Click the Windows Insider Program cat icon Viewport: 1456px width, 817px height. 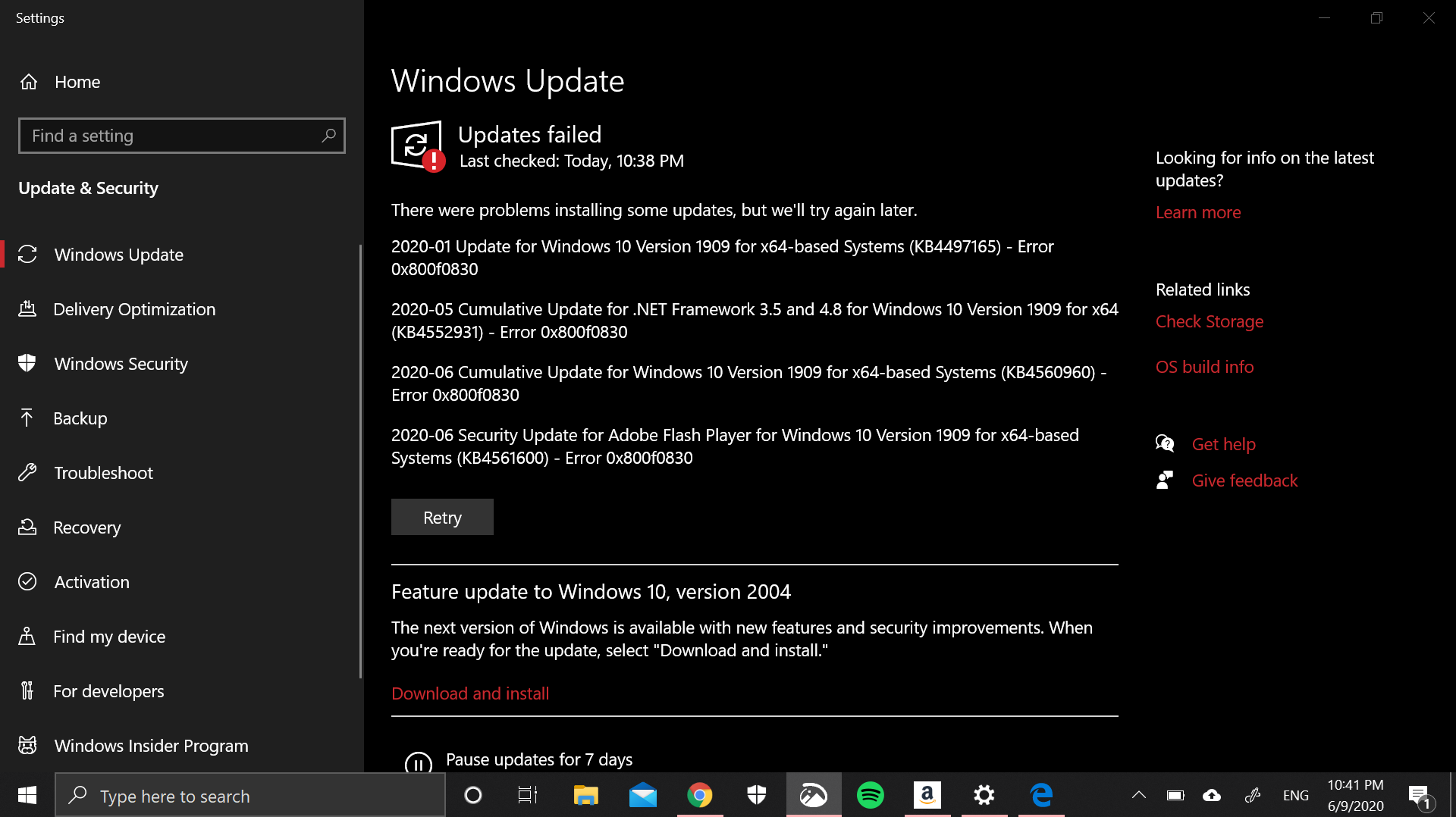(x=27, y=745)
